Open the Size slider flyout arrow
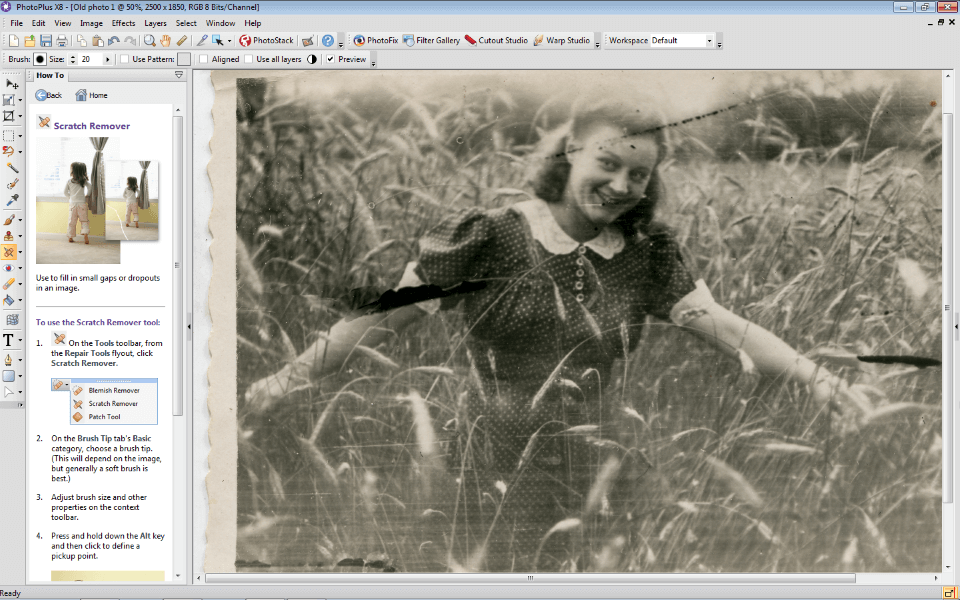 point(108,59)
